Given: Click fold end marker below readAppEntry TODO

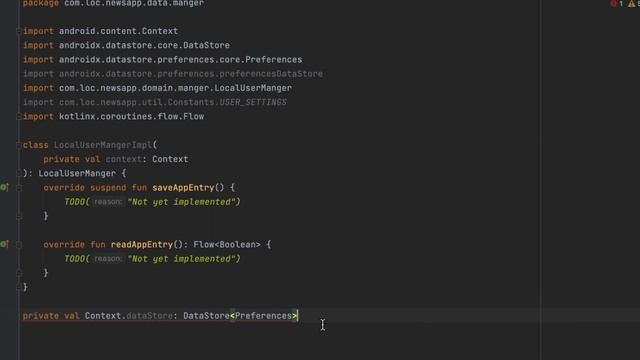Looking at the screenshot, I should pyautogui.click(x=19, y=273).
